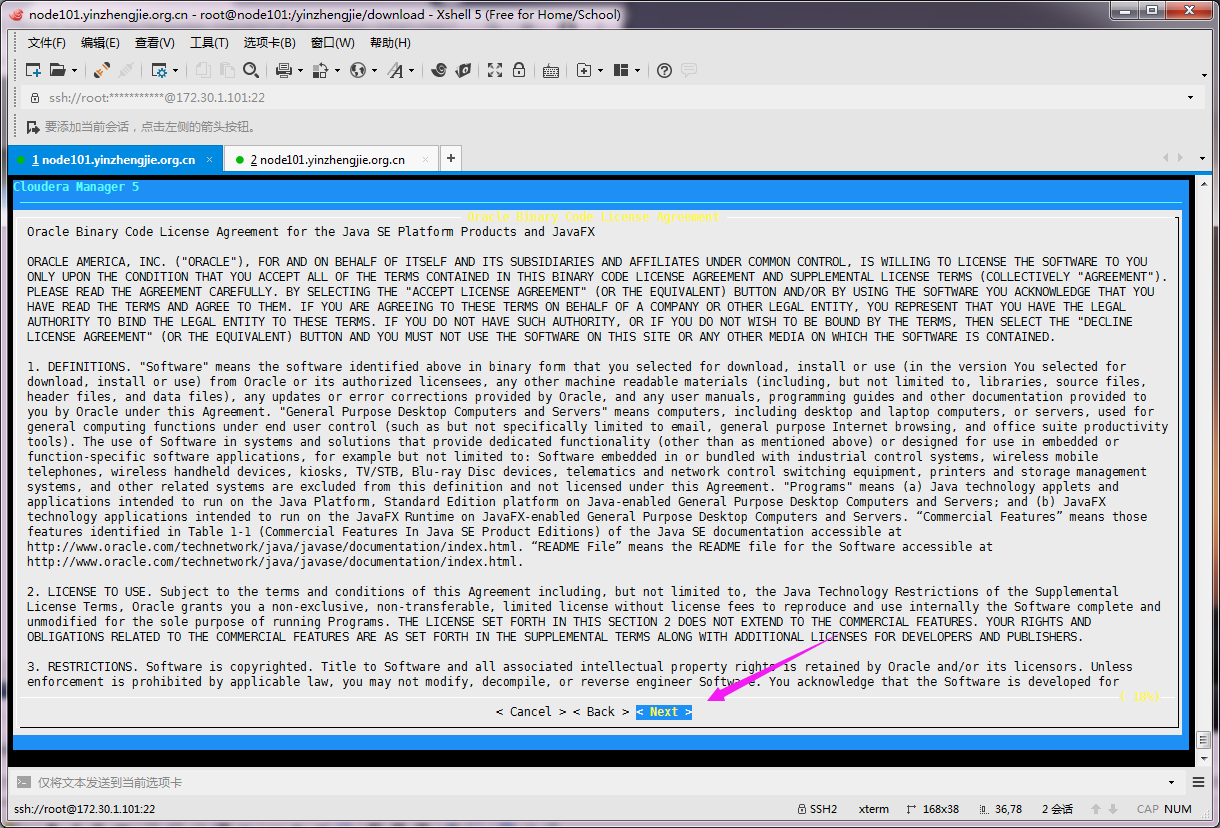Screen dimensions: 1220x828
Task: Click the connect/reconnect plug icon
Action: coord(102,70)
